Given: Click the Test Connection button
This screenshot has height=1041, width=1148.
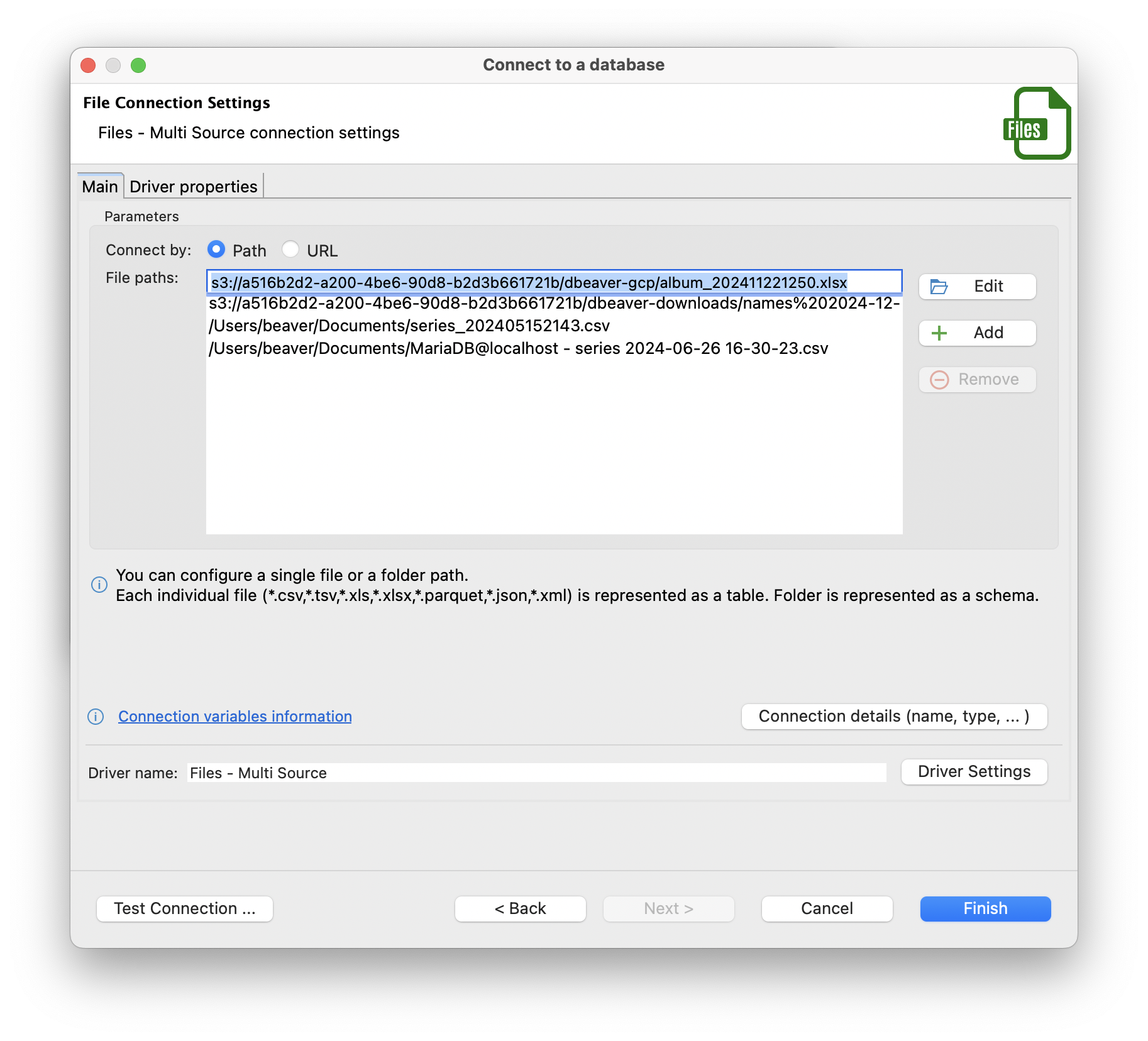Looking at the screenshot, I should point(184,908).
